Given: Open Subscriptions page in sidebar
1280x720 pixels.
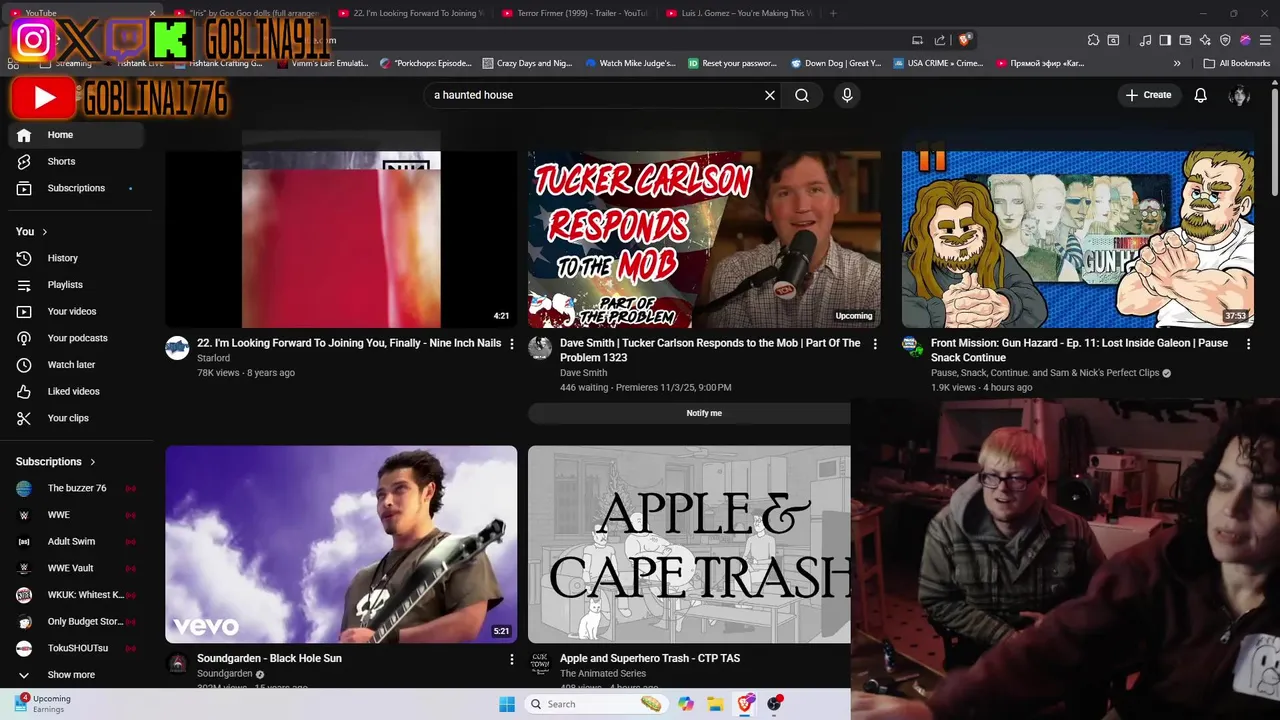Looking at the screenshot, I should (x=77, y=188).
